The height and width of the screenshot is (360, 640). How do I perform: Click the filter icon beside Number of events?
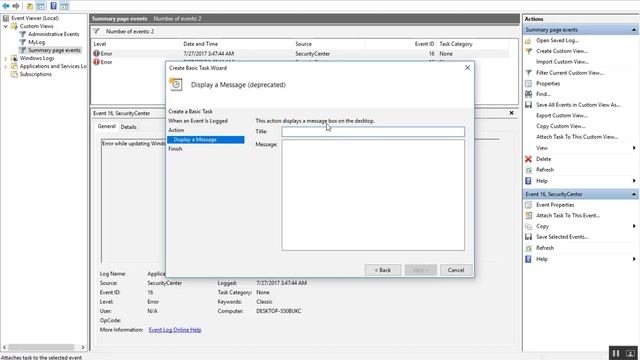[96, 31]
